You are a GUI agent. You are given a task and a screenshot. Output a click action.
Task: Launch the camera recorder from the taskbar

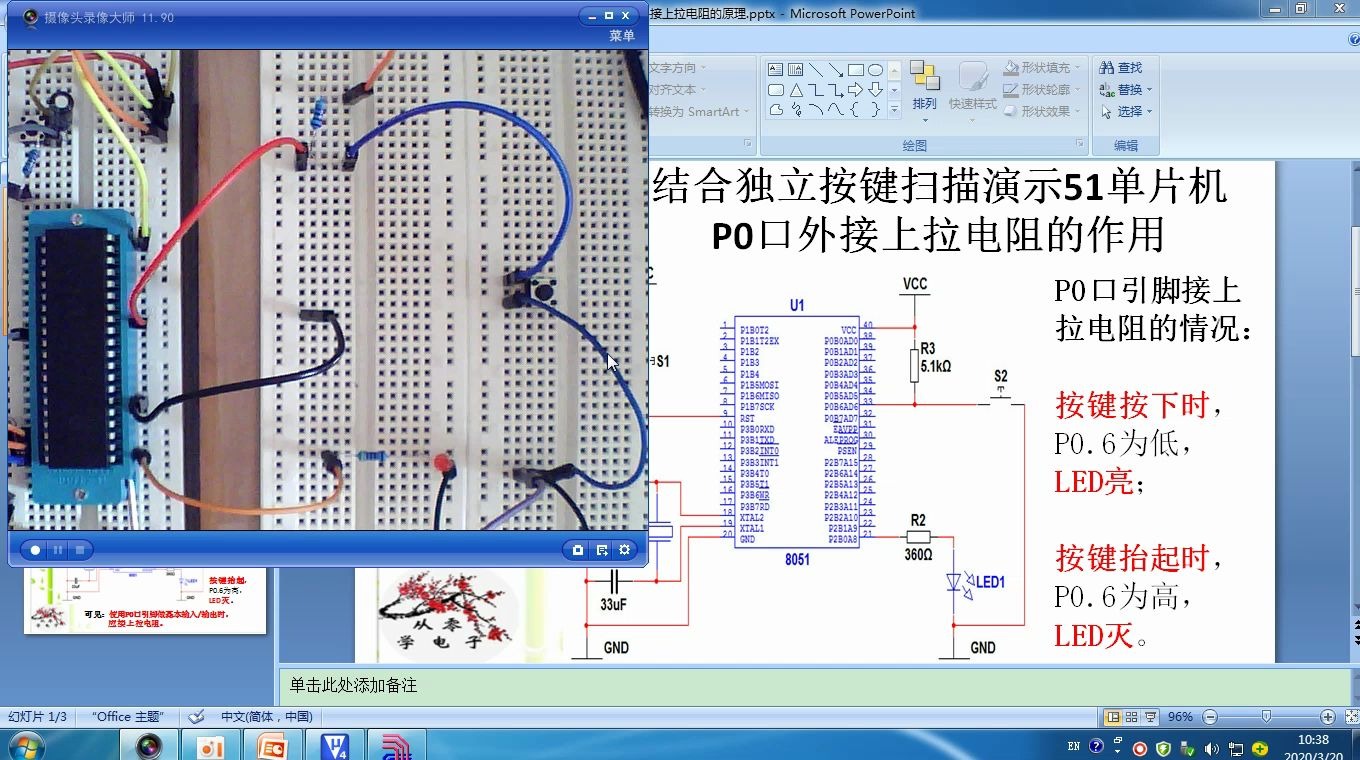pyautogui.click(x=148, y=747)
